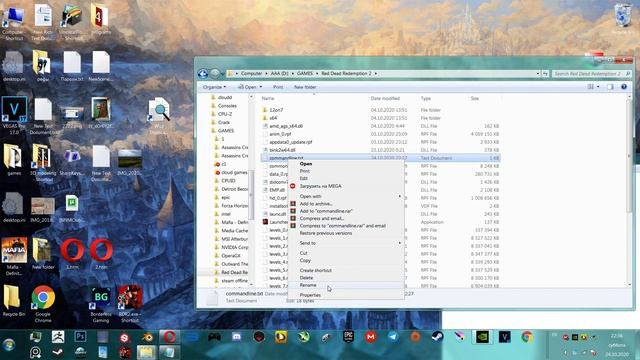This screenshot has width=640, height=360.
Task: Choose Open in the context menu
Action: pos(306,164)
